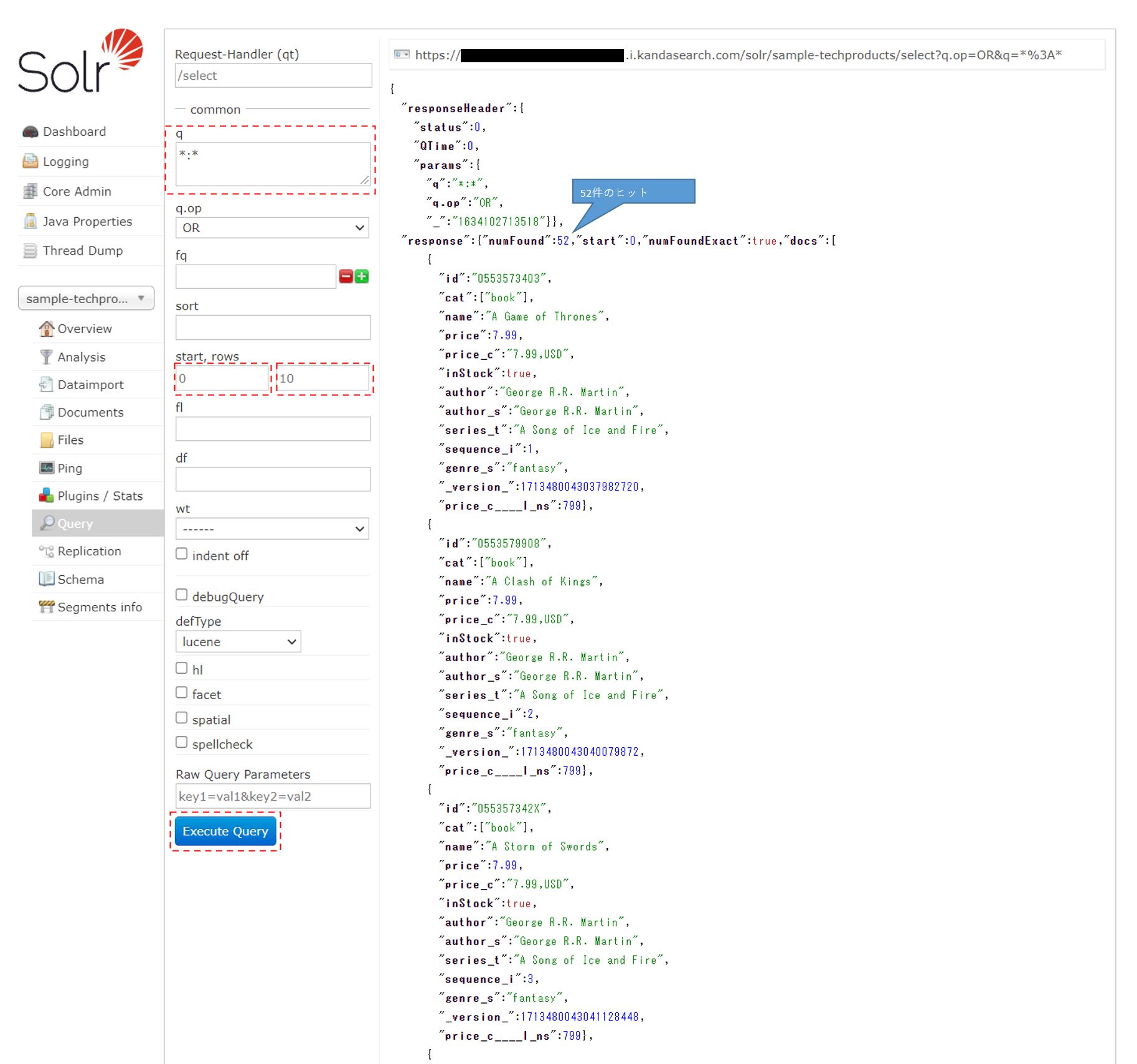Open the defType lucene dropdown
The height and width of the screenshot is (1064, 1137).
coord(238,642)
